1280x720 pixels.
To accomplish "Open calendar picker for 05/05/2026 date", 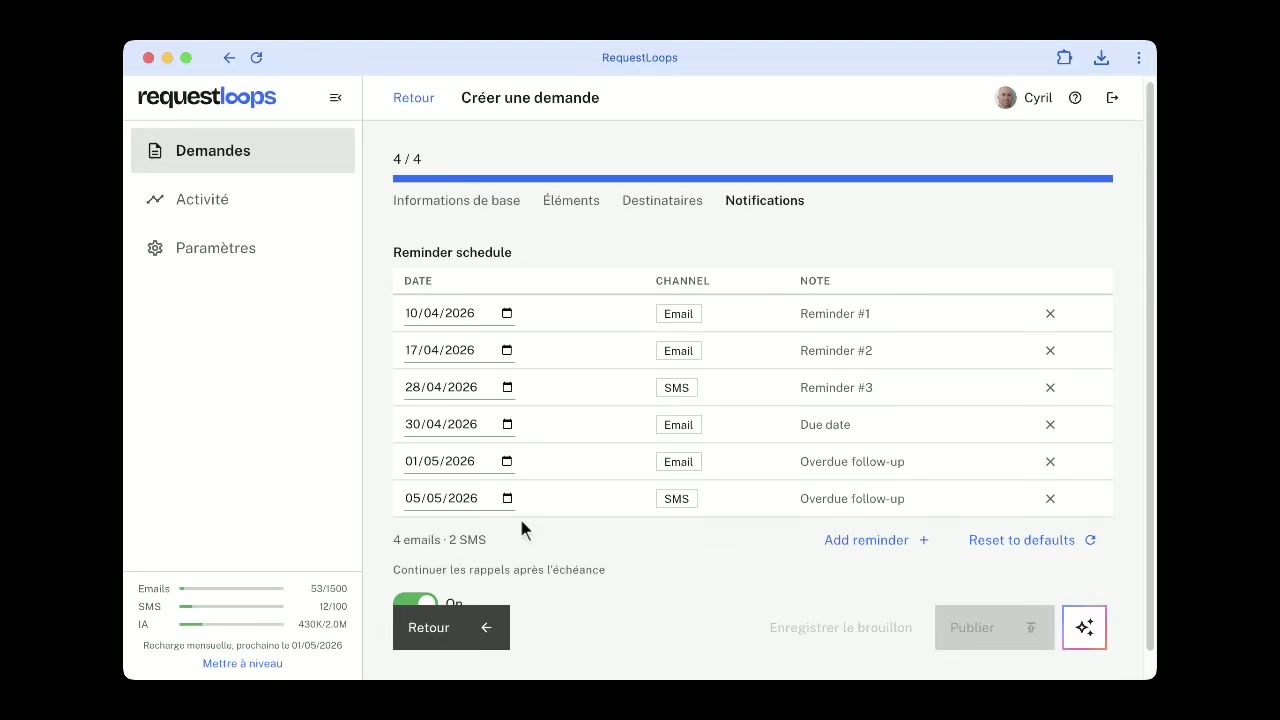I will tap(507, 498).
